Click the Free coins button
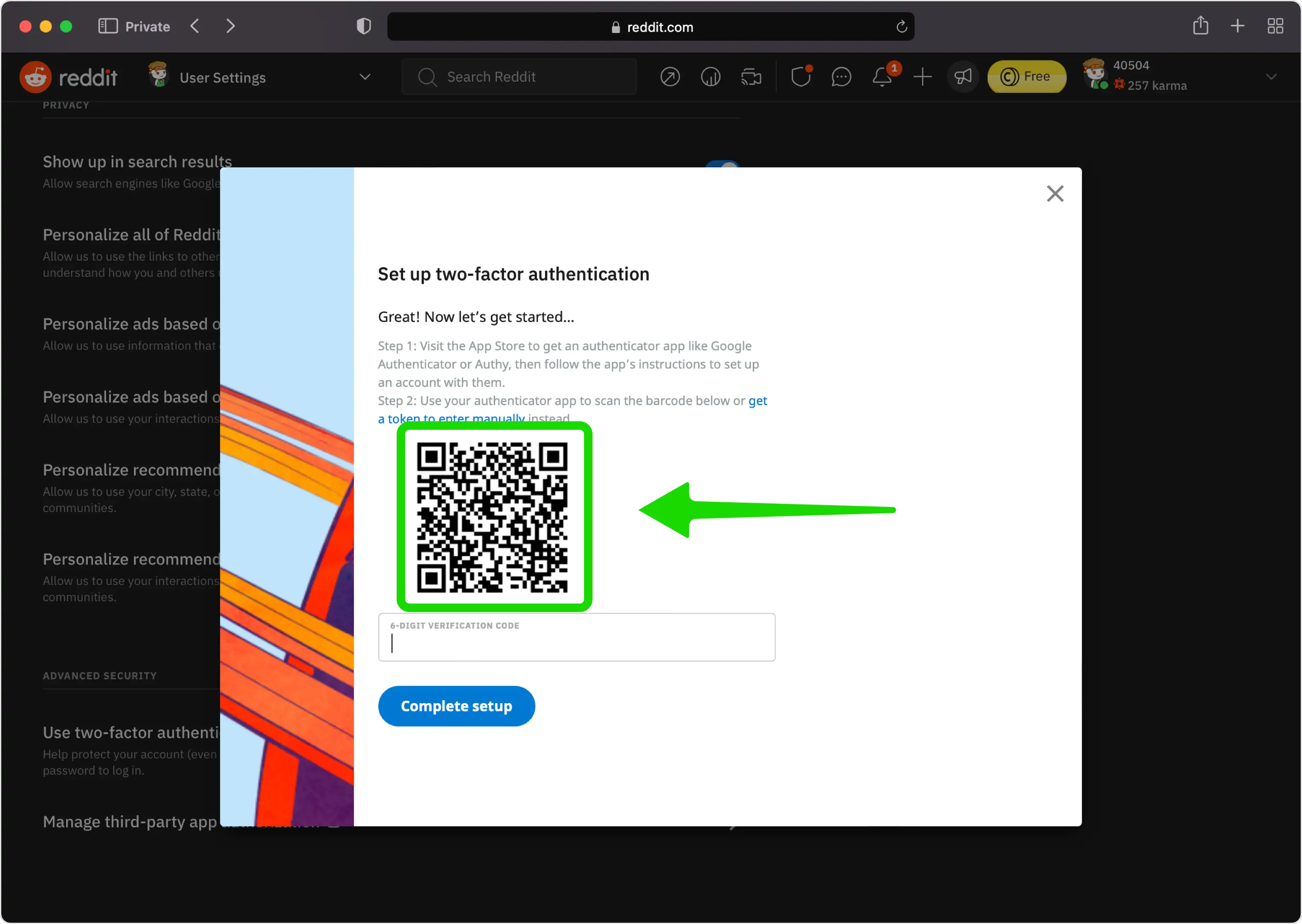1302x924 pixels. point(1026,76)
